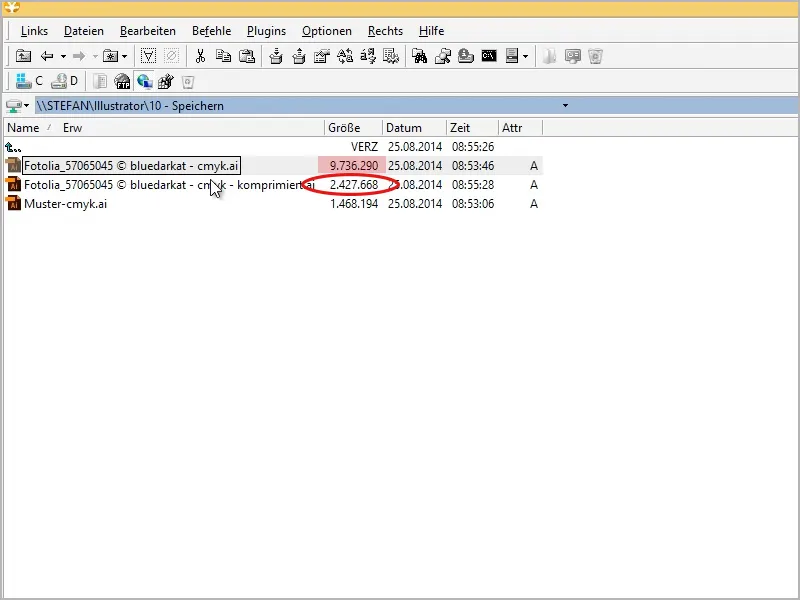Image resolution: width=800 pixels, height=600 pixels.
Task: Click time value 08:53:46
Action: click(472, 166)
